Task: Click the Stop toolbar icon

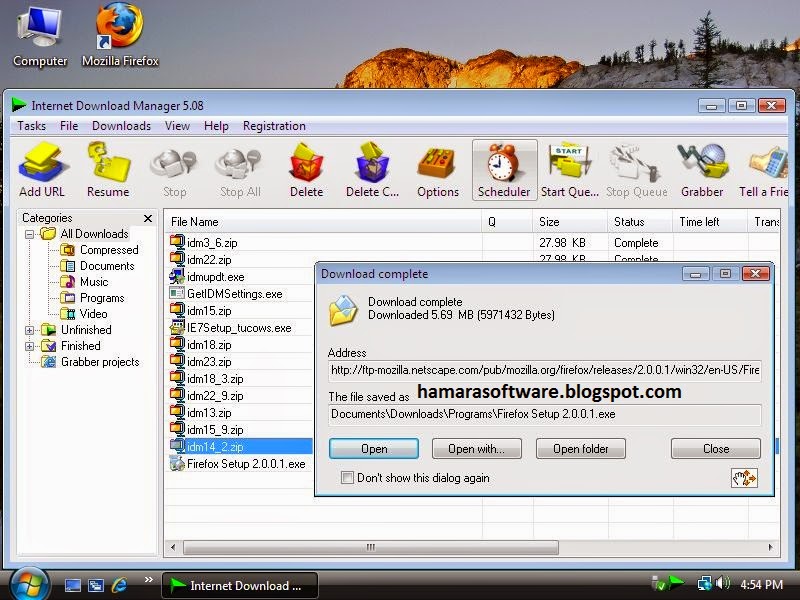Action: click(174, 170)
